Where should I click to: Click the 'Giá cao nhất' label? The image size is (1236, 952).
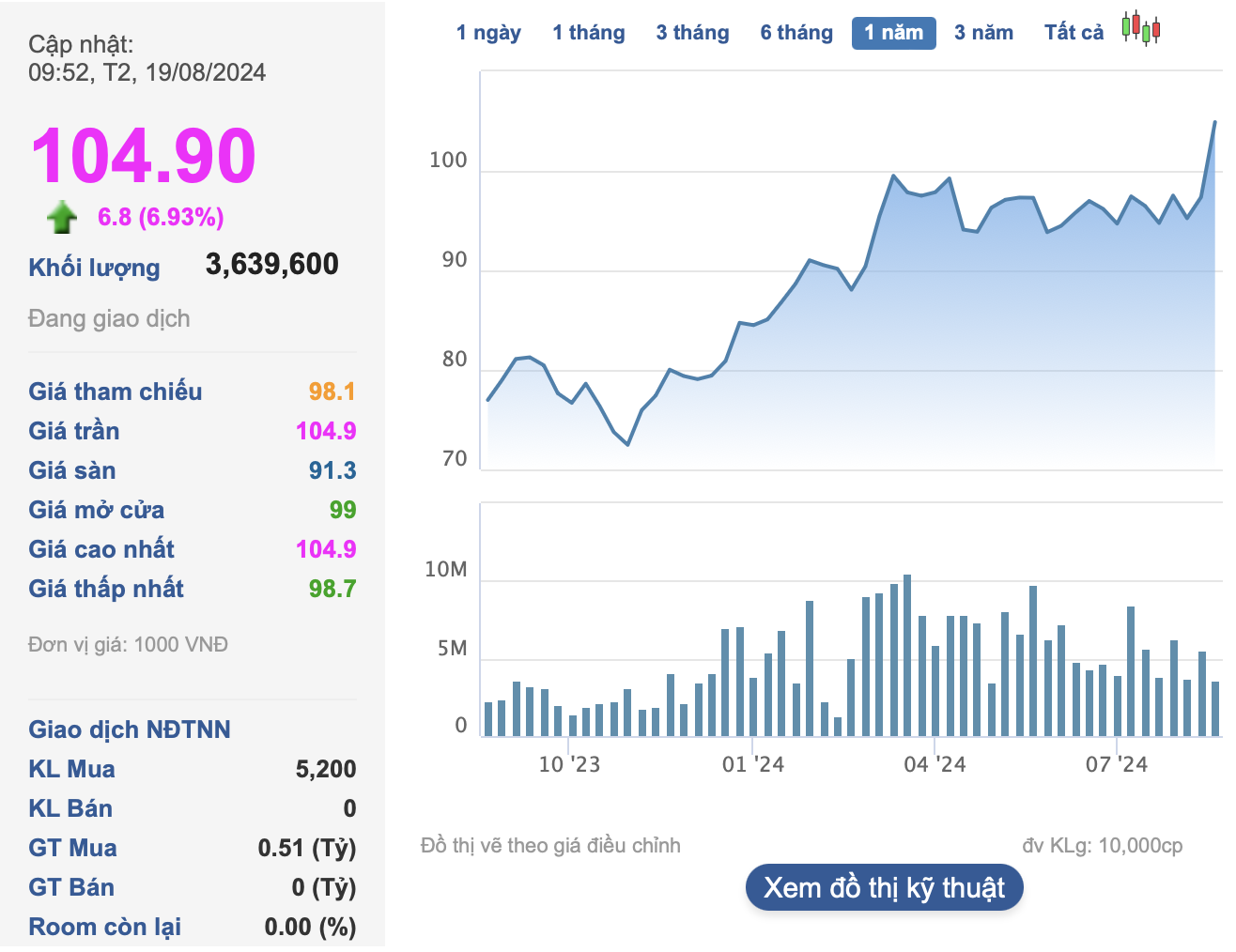click(101, 549)
